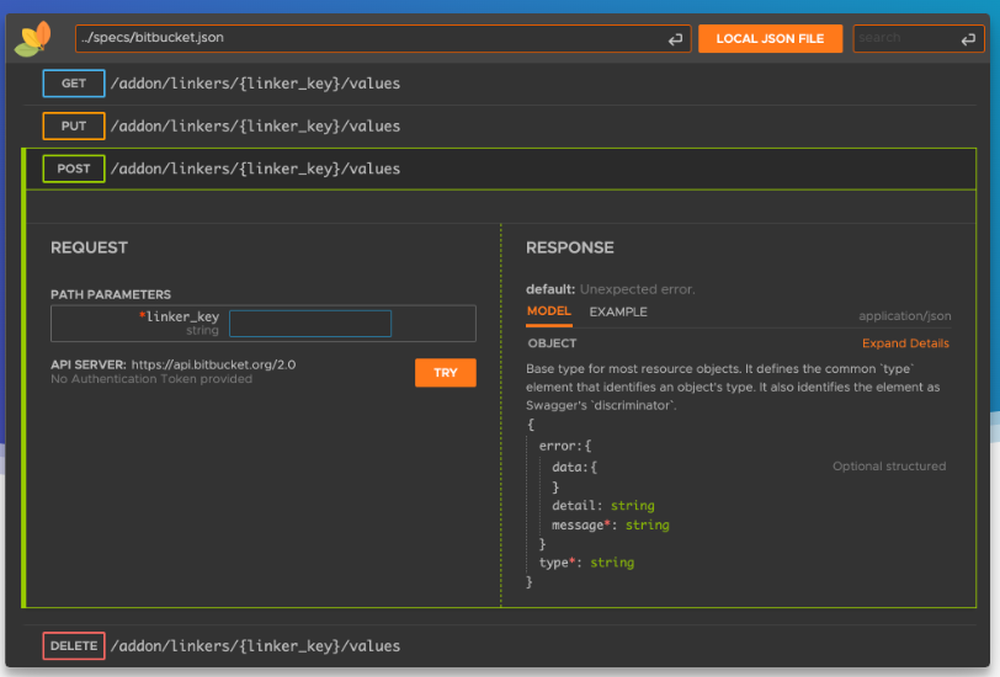Click the enter arrow in spec URL field

click(x=675, y=40)
